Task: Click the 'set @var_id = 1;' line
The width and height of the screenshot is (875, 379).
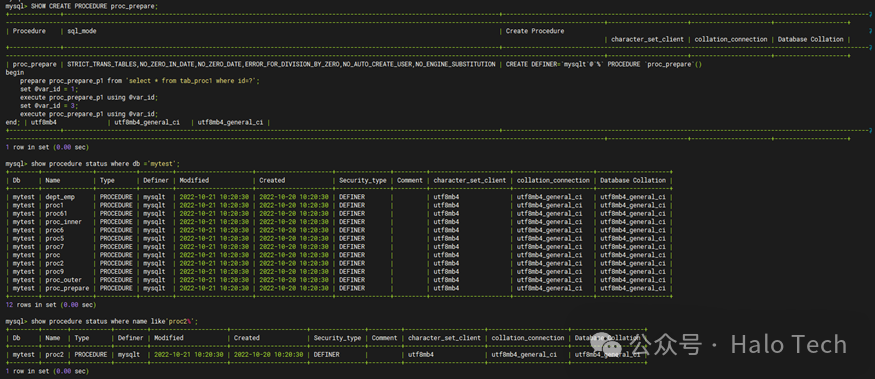Action: [49, 89]
